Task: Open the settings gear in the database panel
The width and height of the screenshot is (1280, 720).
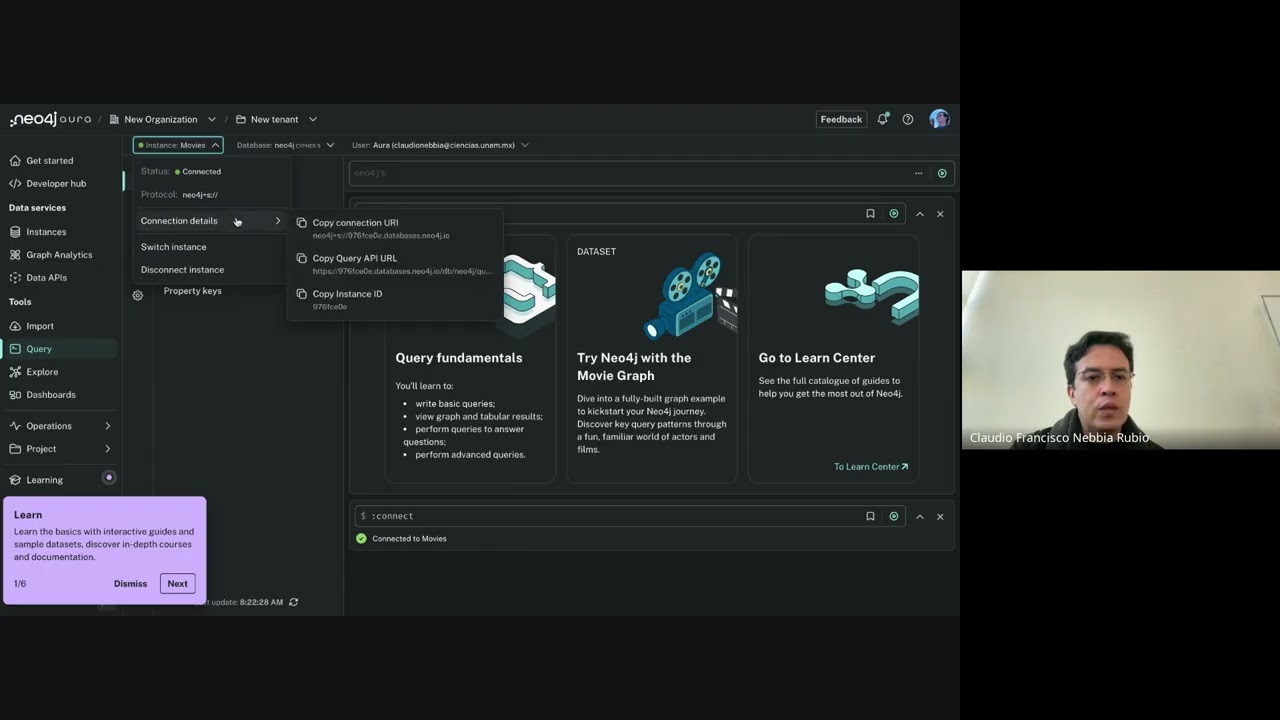Action: tap(138, 295)
